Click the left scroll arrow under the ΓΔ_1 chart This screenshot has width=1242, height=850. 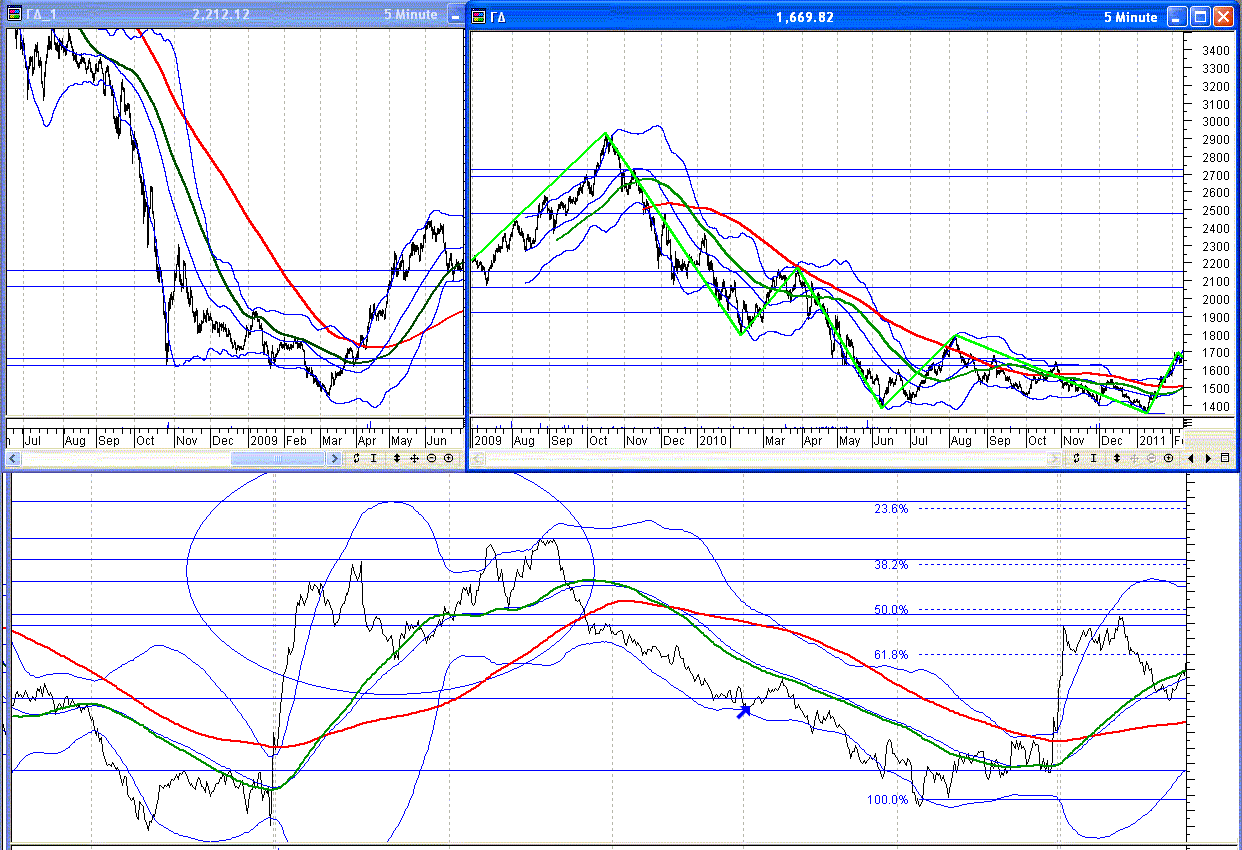12,458
